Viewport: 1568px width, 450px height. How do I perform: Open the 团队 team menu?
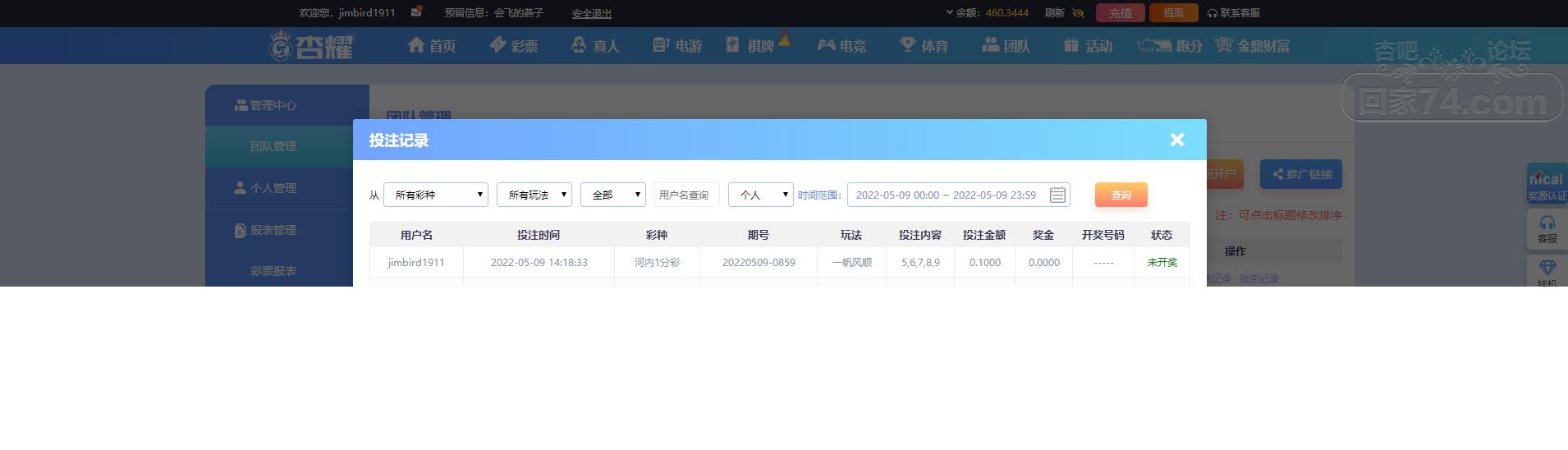coord(1006,45)
